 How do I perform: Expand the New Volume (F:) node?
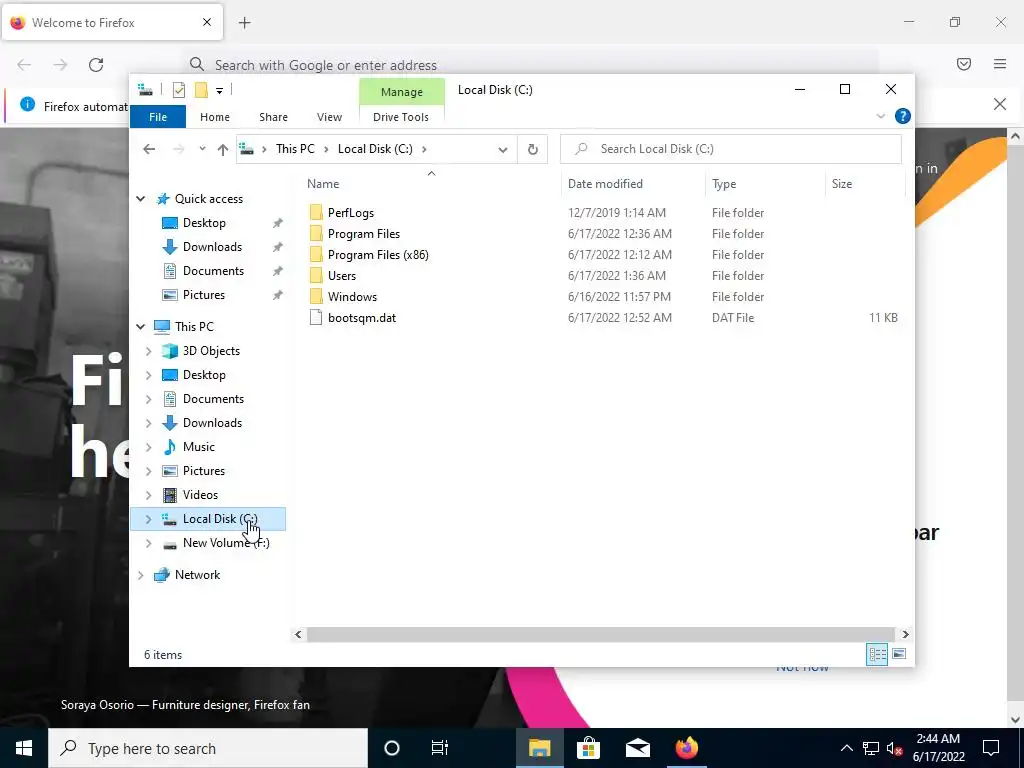point(148,543)
